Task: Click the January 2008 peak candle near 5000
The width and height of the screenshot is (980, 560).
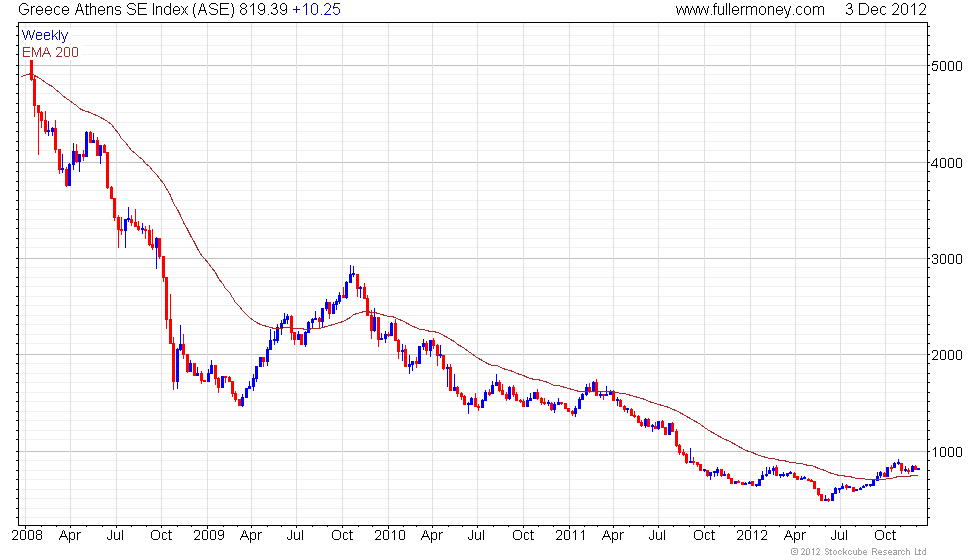Action: click(31, 70)
